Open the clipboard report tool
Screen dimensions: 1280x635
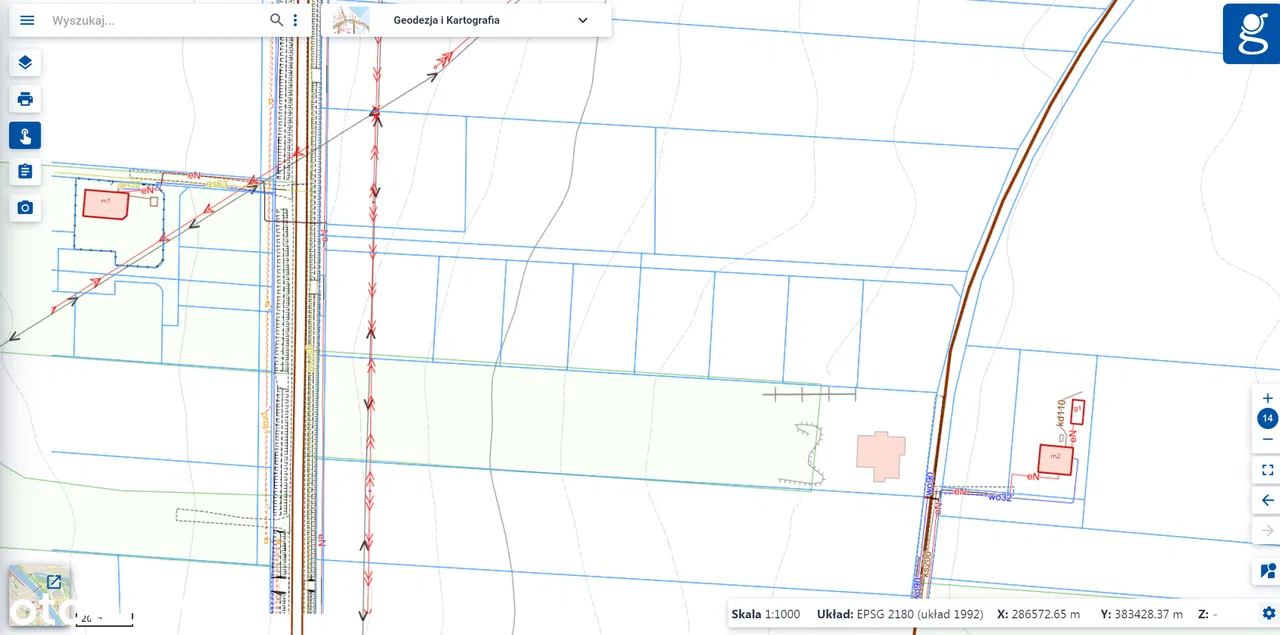pyautogui.click(x=25, y=172)
